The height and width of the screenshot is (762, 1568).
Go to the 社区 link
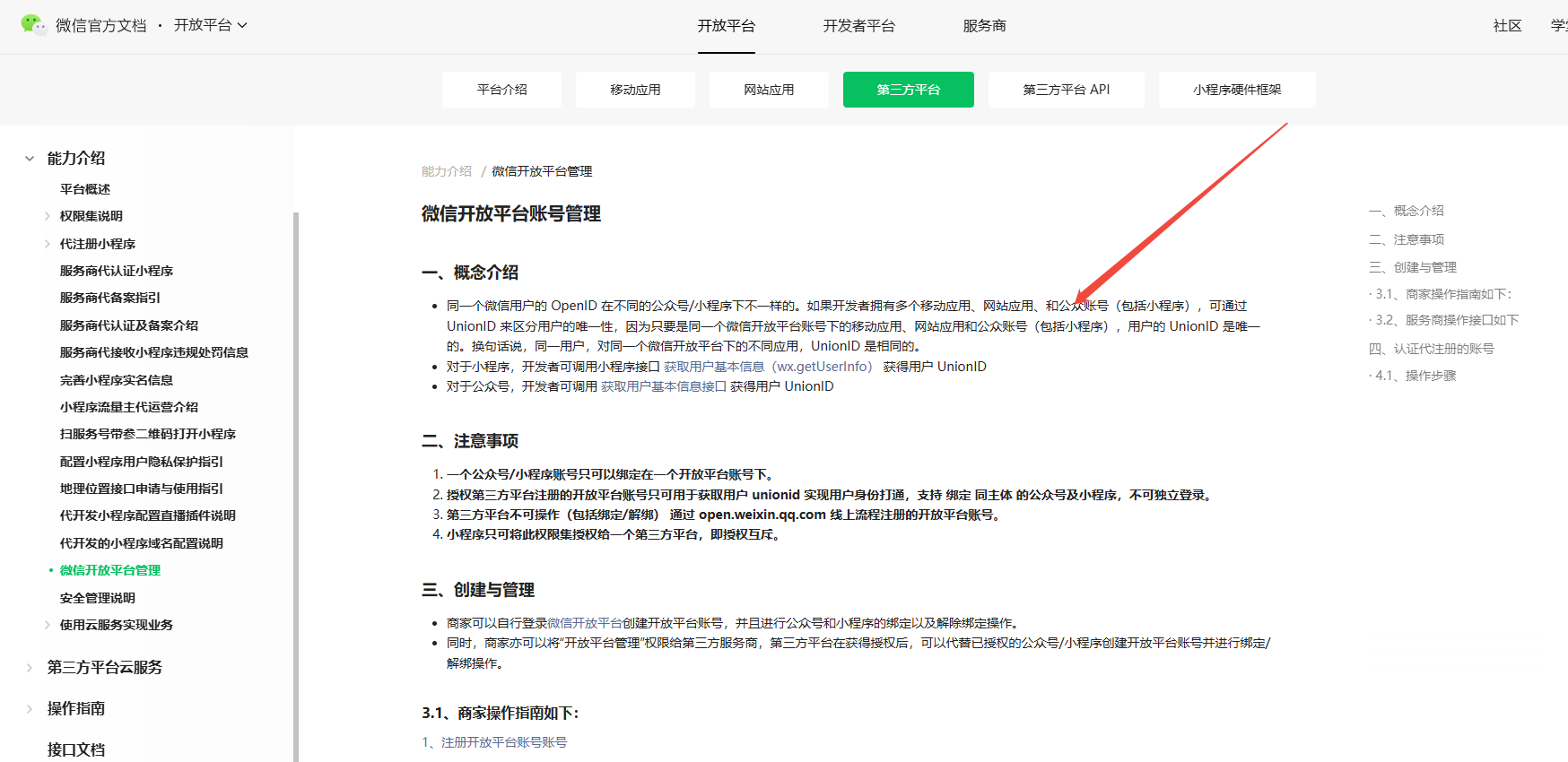pyautogui.click(x=1507, y=26)
